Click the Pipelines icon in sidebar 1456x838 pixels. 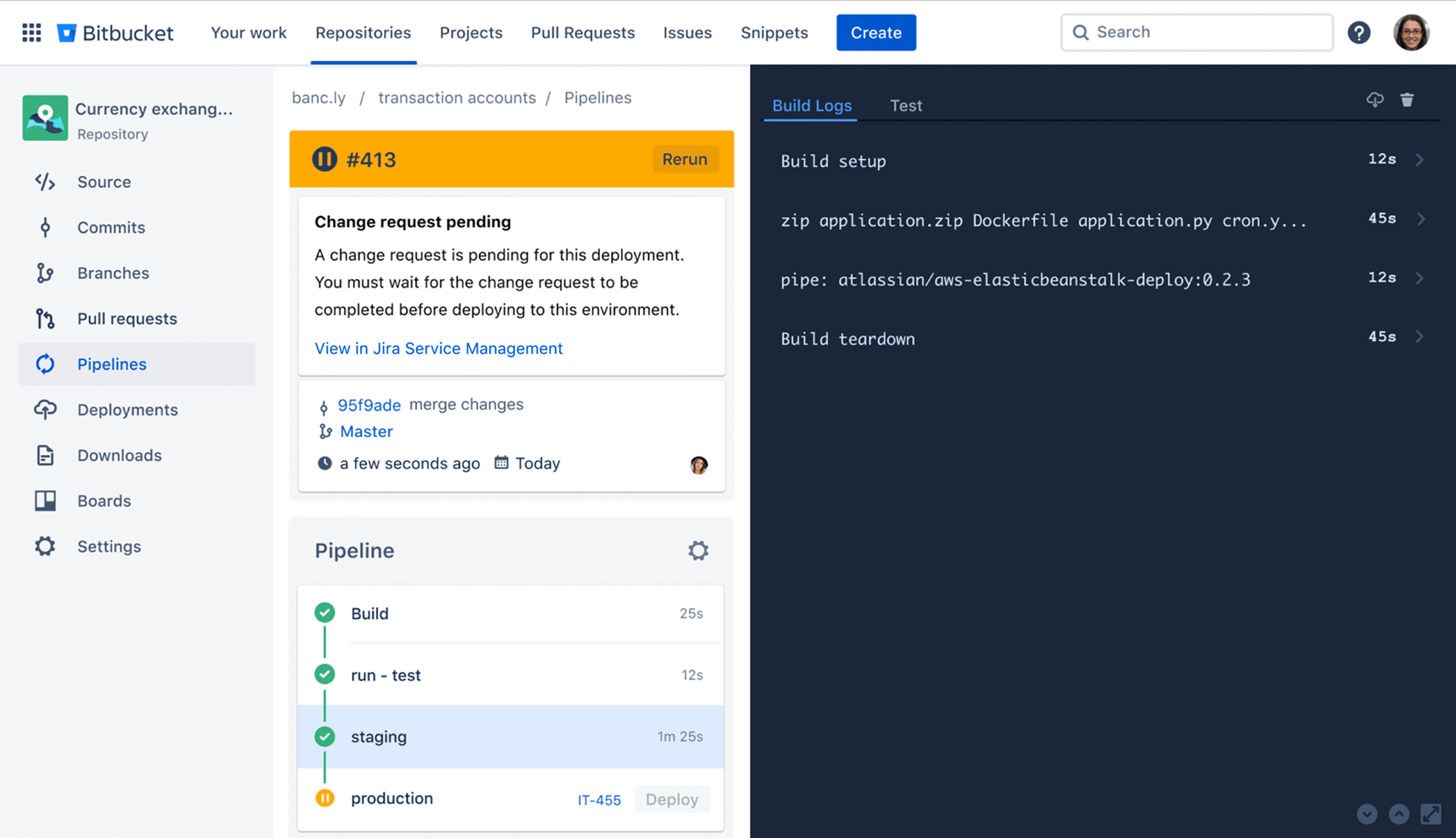point(44,363)
